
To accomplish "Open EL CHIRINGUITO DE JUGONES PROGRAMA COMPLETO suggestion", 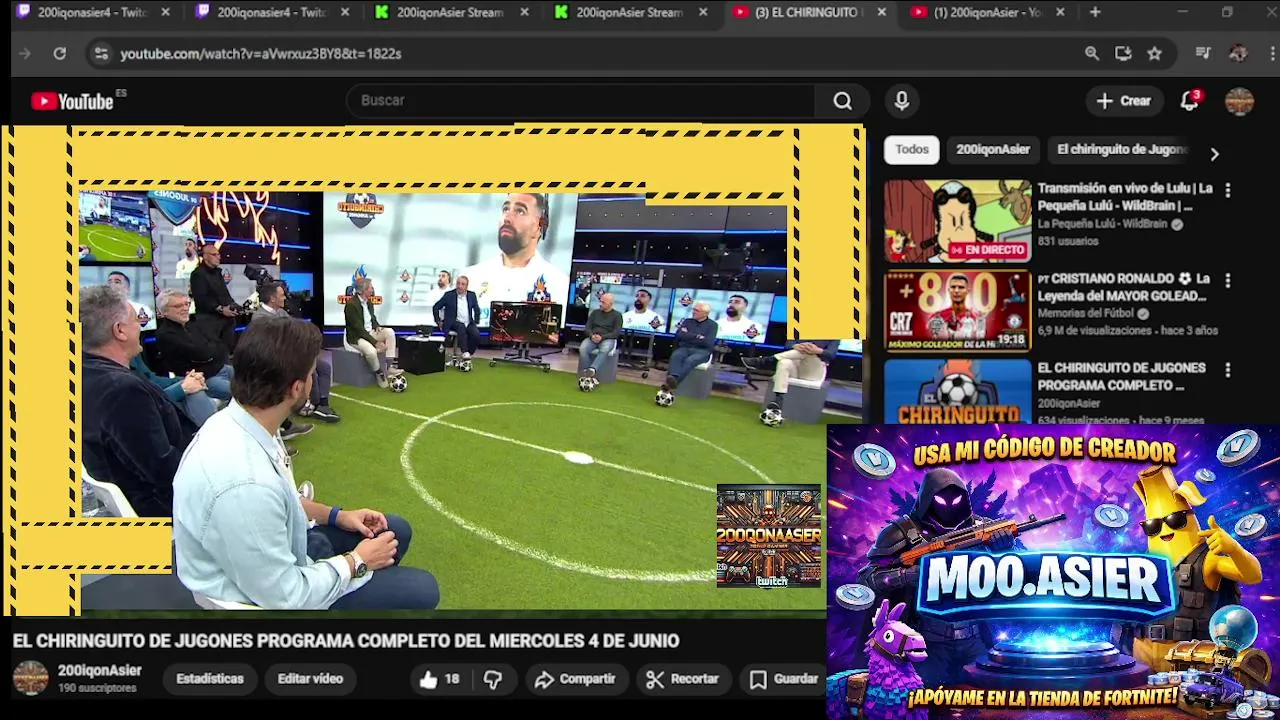I will coord(1121,377).
